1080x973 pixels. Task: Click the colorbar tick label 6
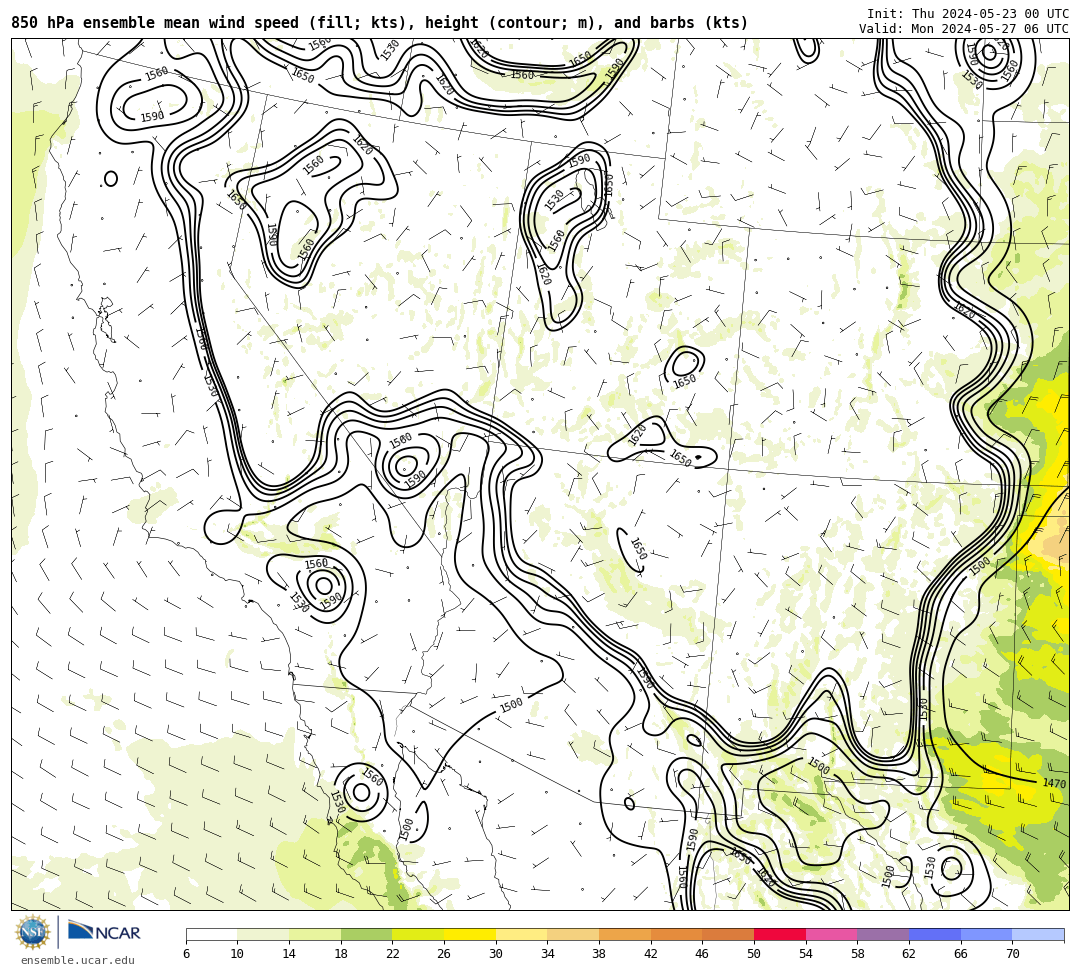point(186,954)
